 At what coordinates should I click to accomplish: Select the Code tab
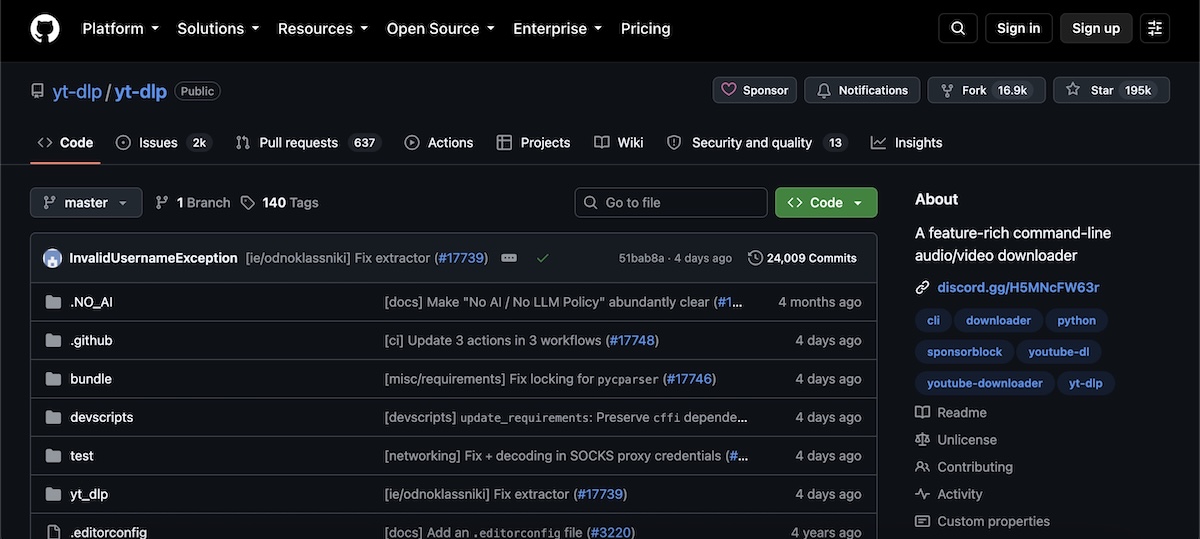click(65, 143)
